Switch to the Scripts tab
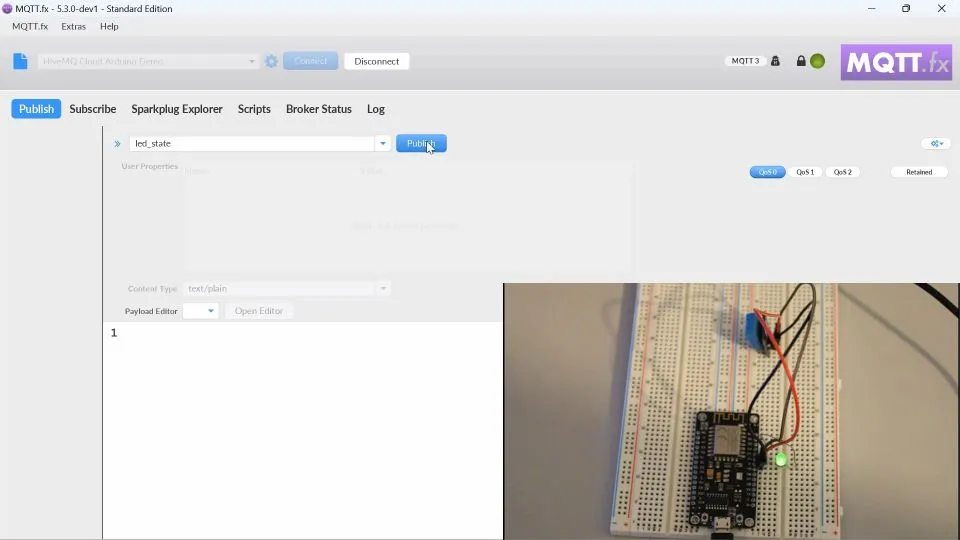The height and width of the screenshot is (540, 960). (x=254, y=109)
